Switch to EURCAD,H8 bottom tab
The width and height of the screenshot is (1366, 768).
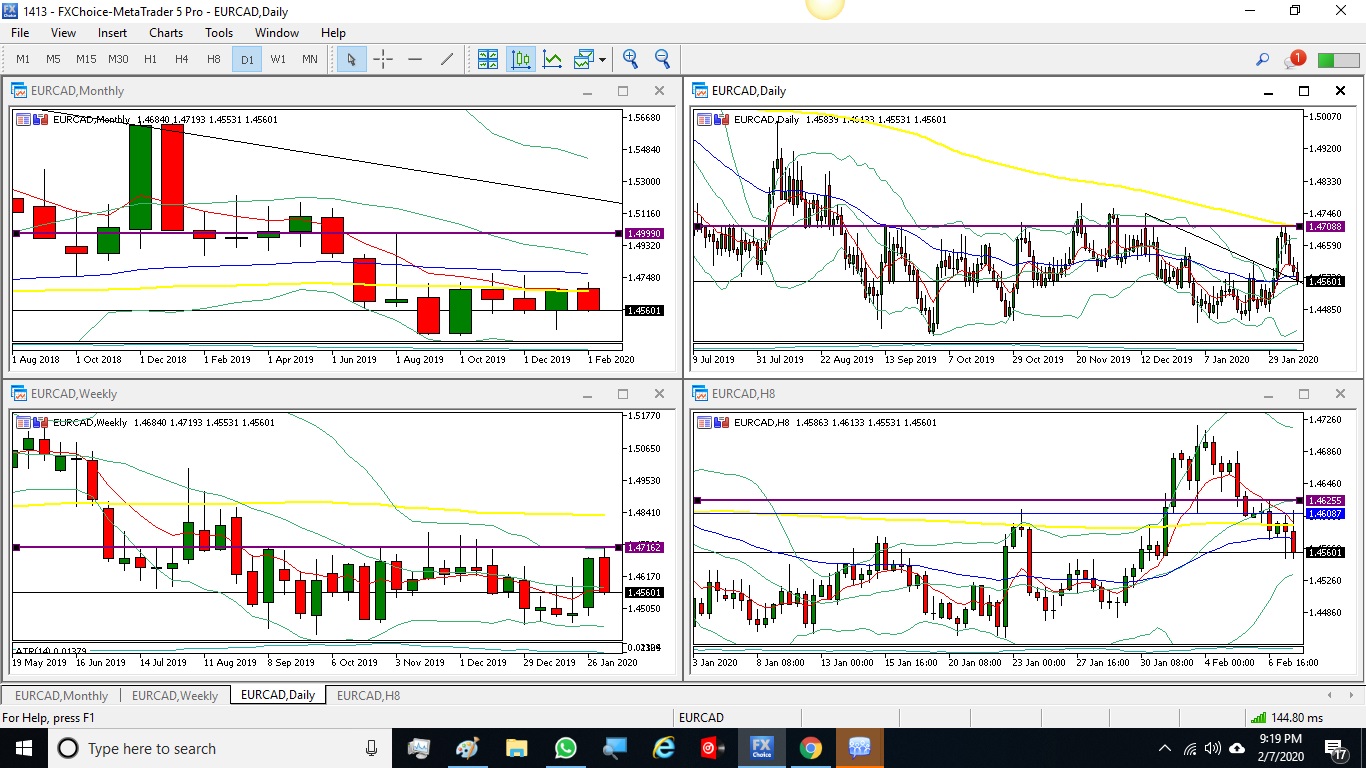pos(368,695)
